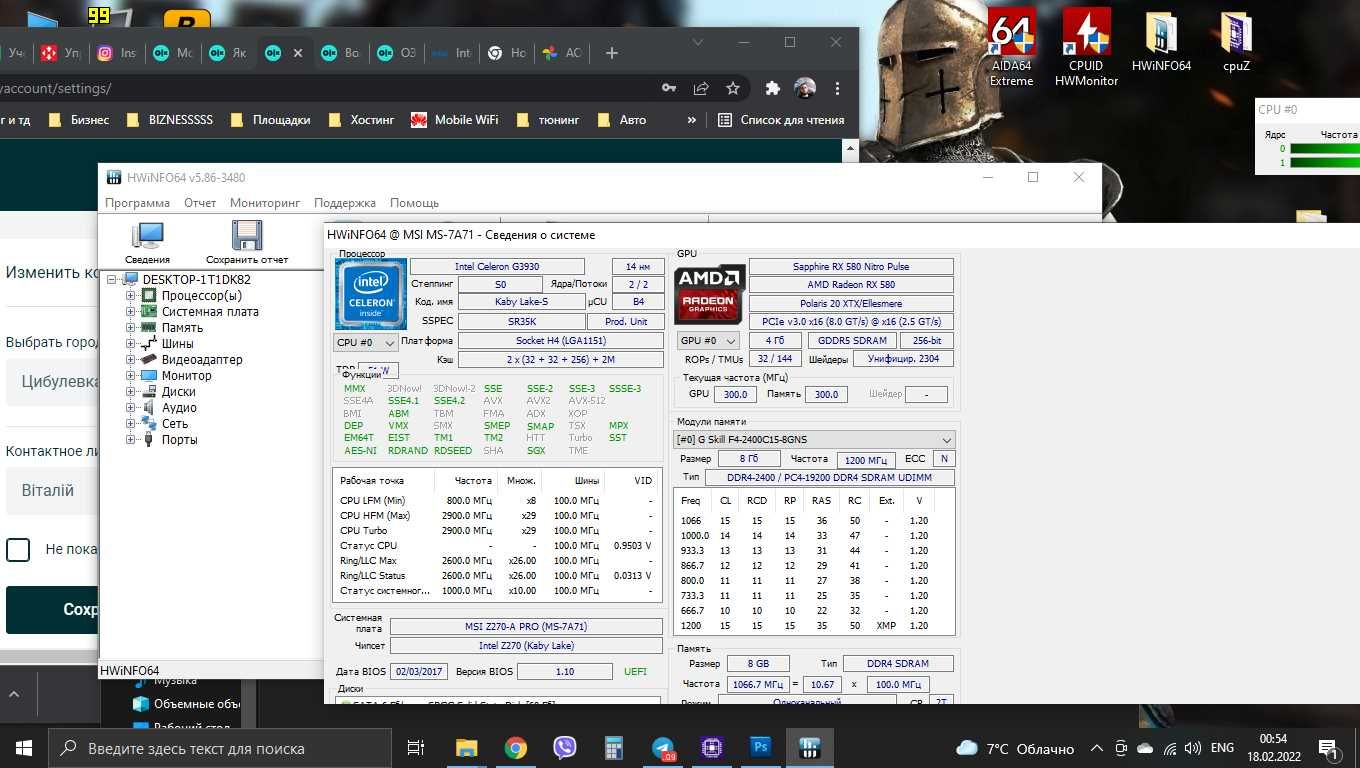
Task: Open Chrome from the taskbar
Action: [x=515, y=747]
